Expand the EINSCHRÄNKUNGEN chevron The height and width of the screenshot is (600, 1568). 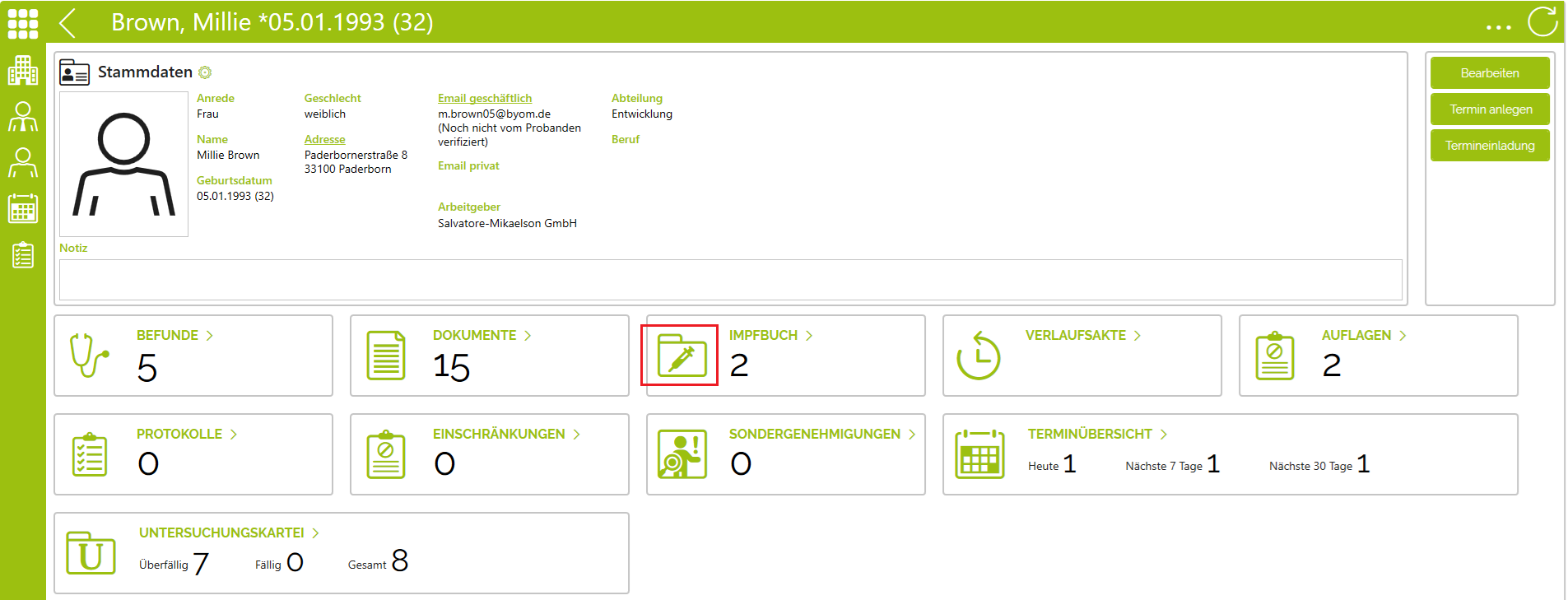coord(577,435)
